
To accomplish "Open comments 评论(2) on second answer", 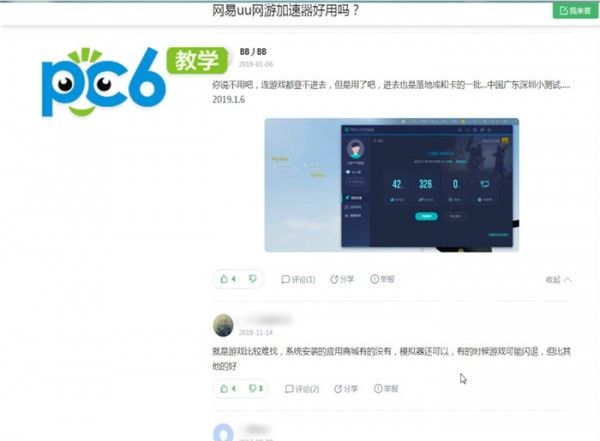I will tap(302, 389).
